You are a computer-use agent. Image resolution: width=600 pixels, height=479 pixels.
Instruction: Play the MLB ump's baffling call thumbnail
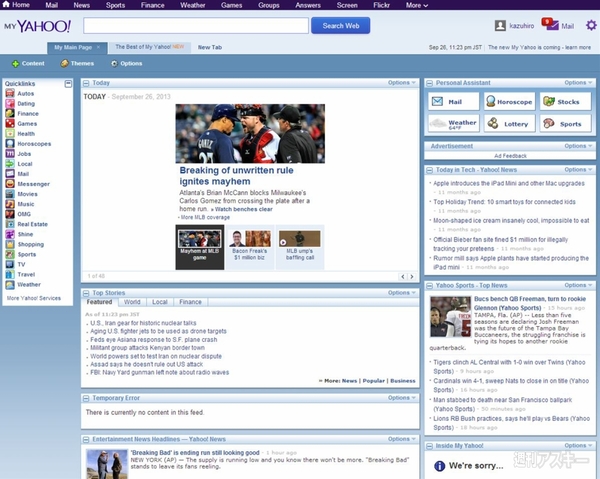click(x=300, y=247)
